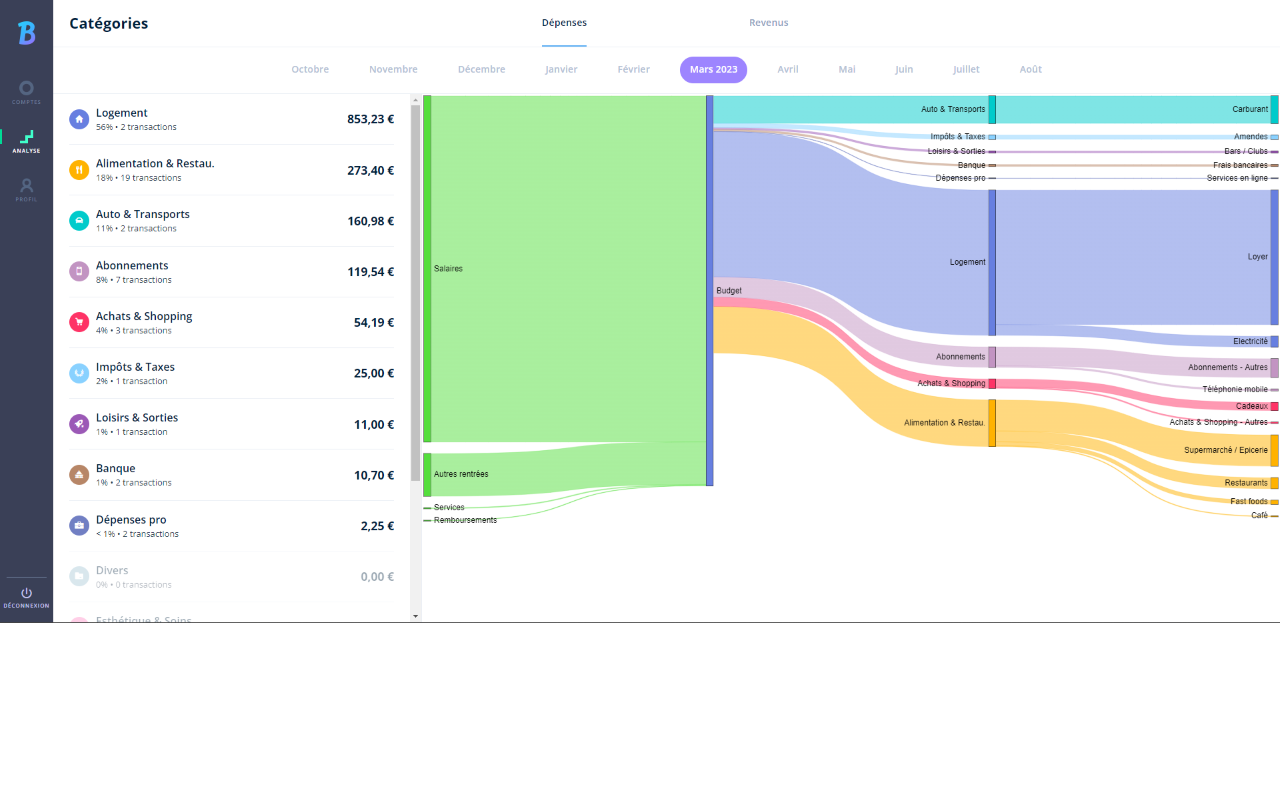Open the Comptes section icon
Screen dimensions: 1280x800
click(26, 88)
